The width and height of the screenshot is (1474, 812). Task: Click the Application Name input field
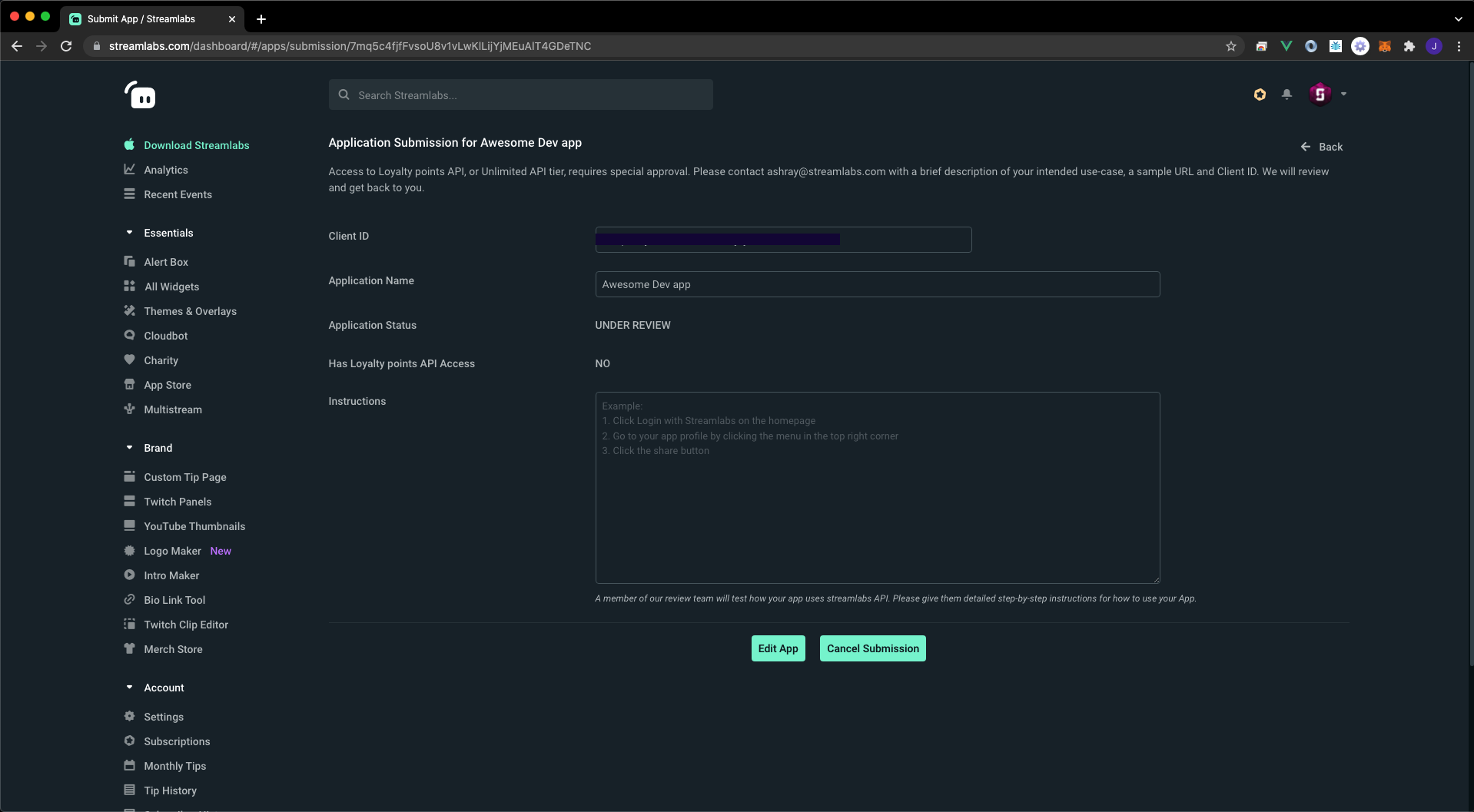(877, 284)
